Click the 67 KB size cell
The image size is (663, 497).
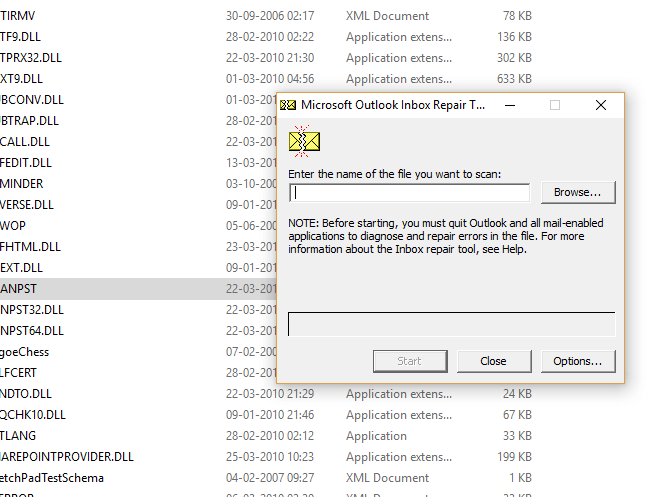point(517,415)
